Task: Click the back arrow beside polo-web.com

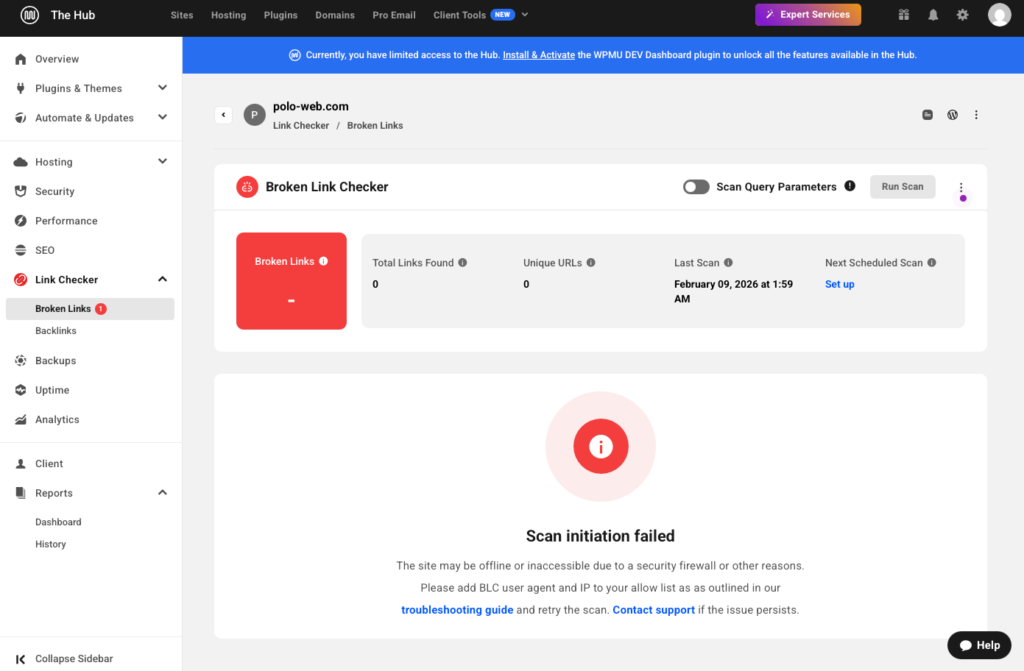Action: coord(223,115)
